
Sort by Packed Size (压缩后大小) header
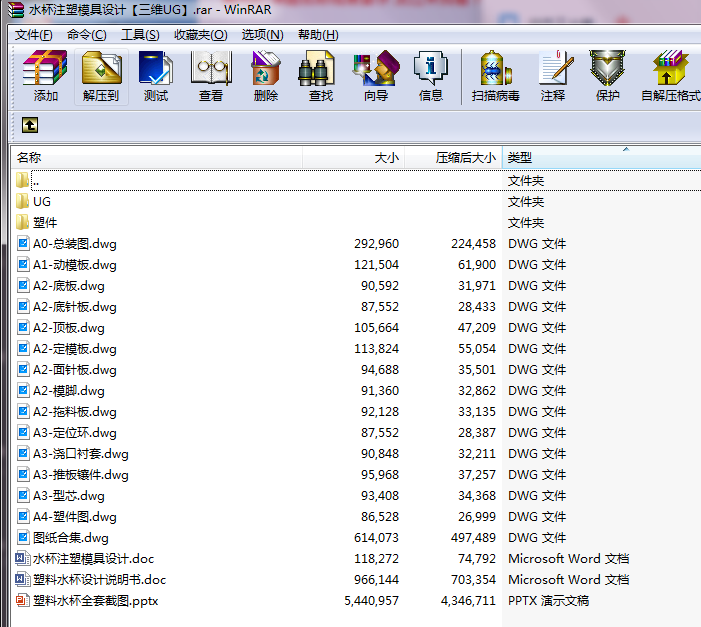(x=453, y=157)
